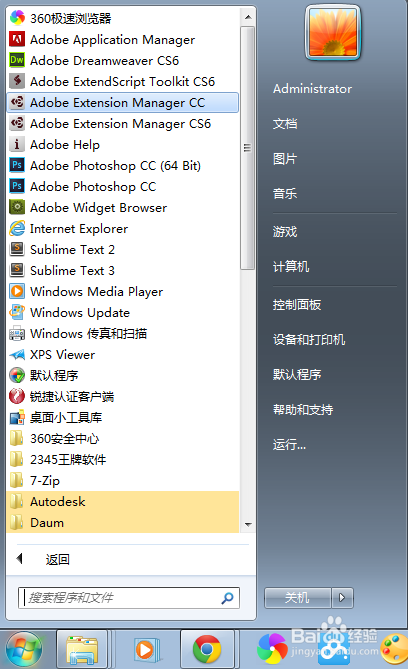Click the 搜索程序和文件 search box

point(129,598)
